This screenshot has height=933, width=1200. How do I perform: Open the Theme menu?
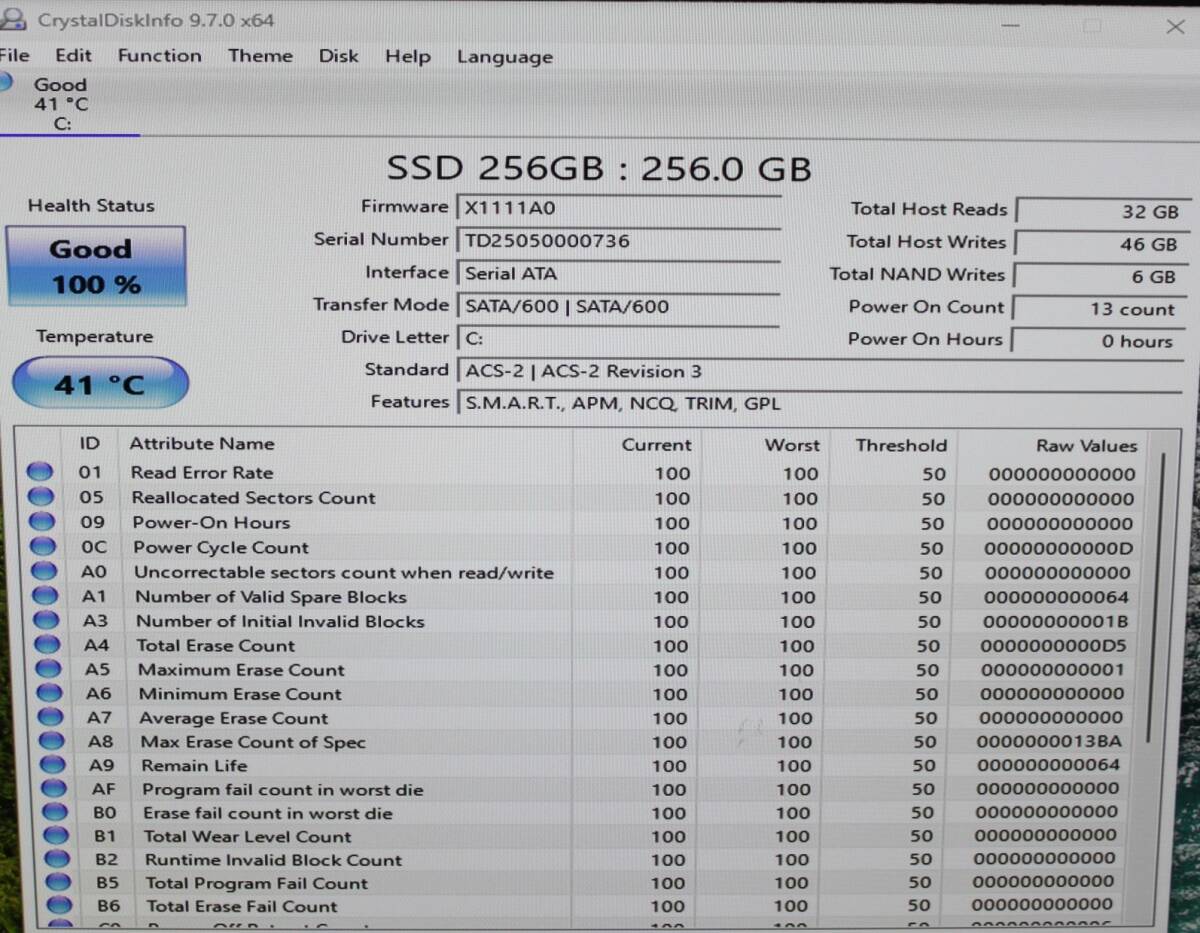[260, 55]
